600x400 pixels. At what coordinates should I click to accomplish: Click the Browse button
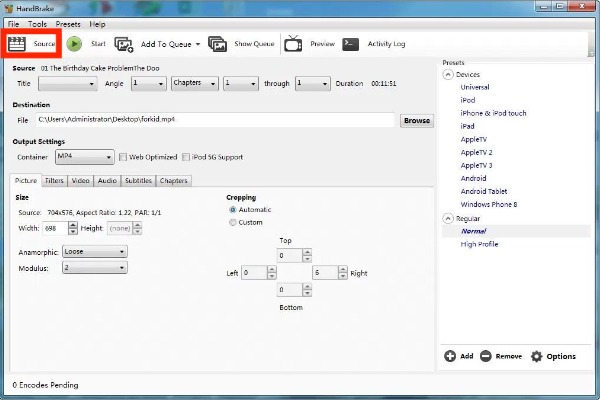(417, 121)
